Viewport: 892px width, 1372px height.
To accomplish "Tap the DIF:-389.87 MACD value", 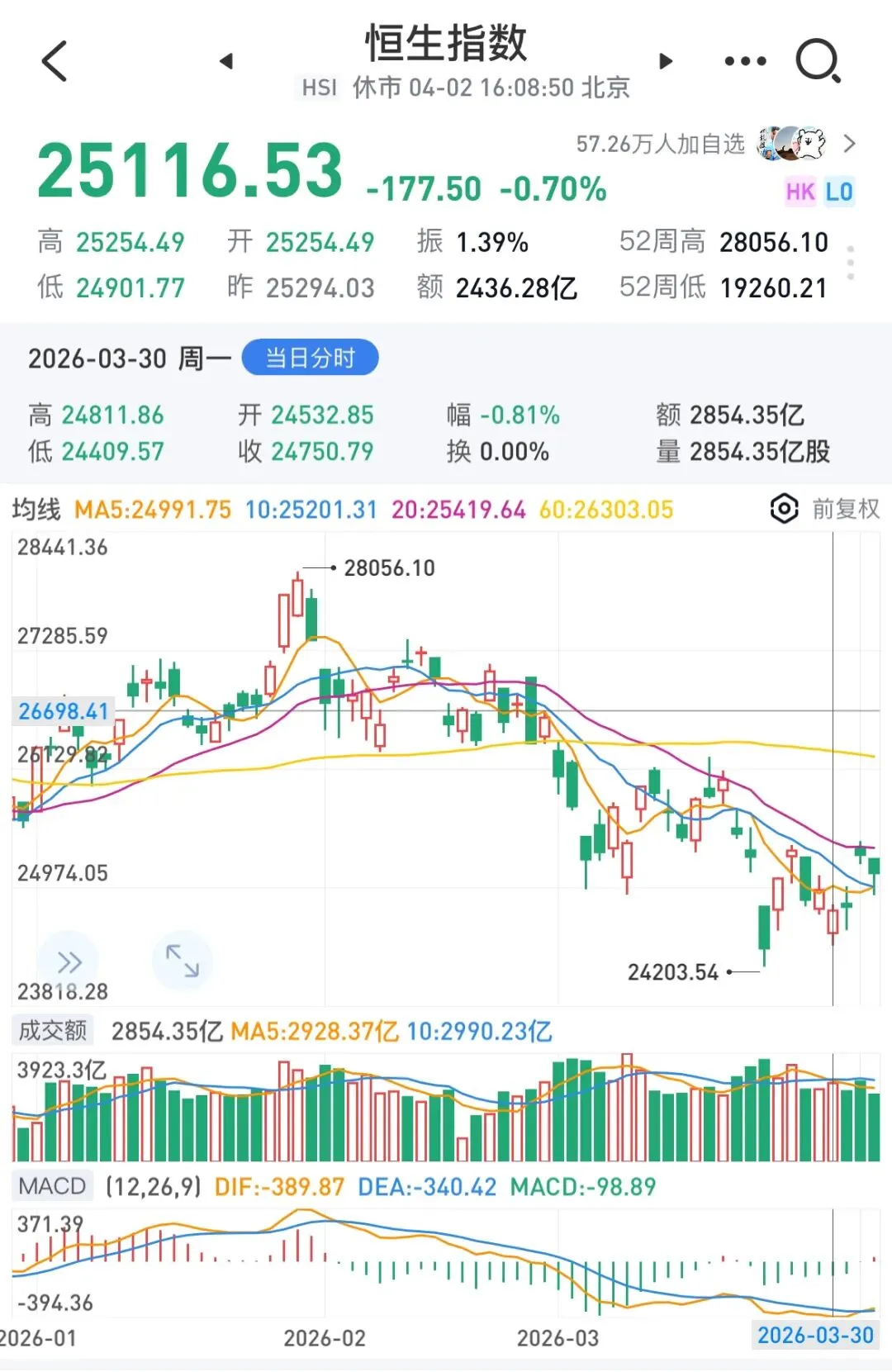I will 279,1187.
